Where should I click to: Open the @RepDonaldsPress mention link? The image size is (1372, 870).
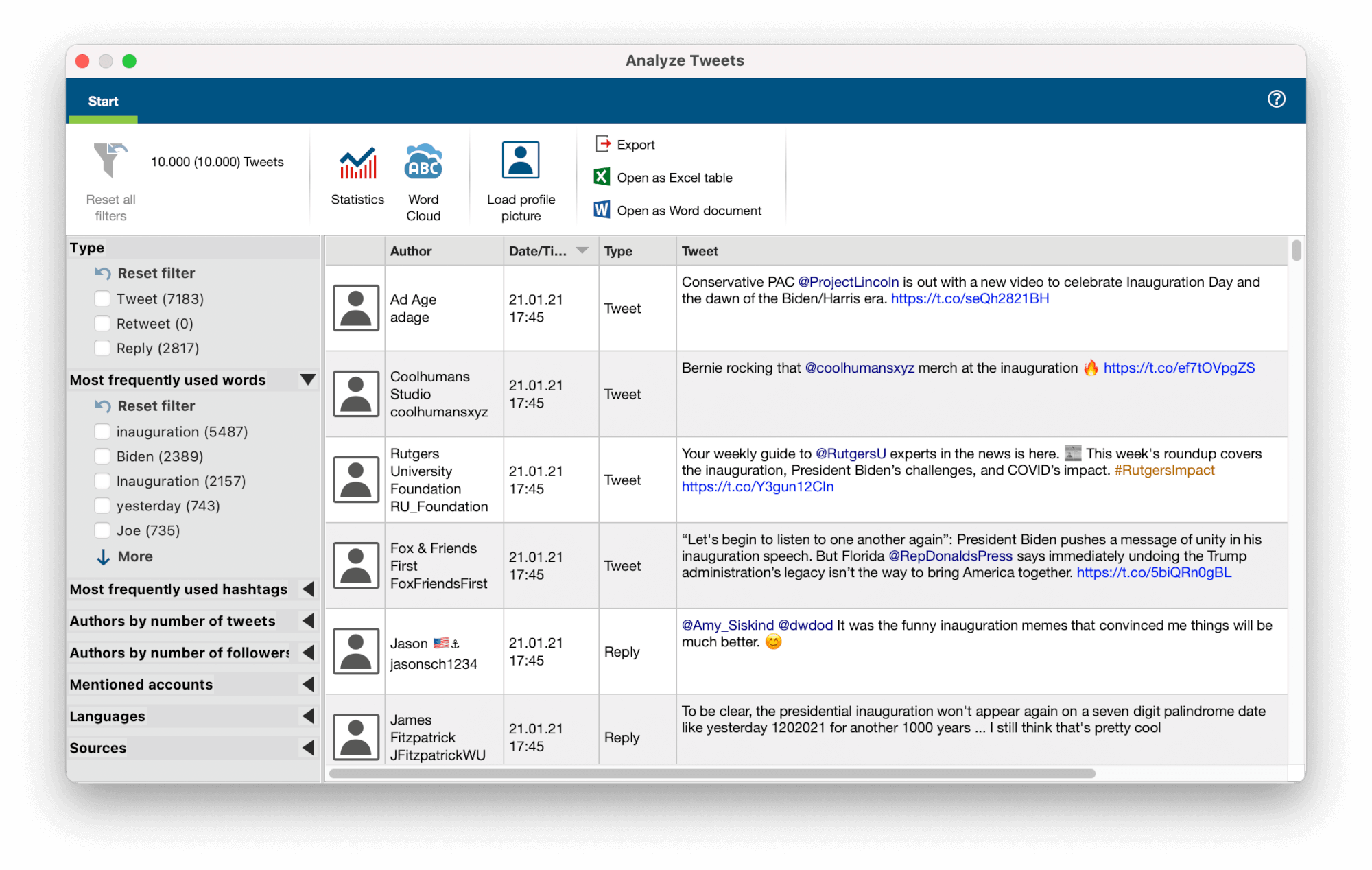pos(950,556)
